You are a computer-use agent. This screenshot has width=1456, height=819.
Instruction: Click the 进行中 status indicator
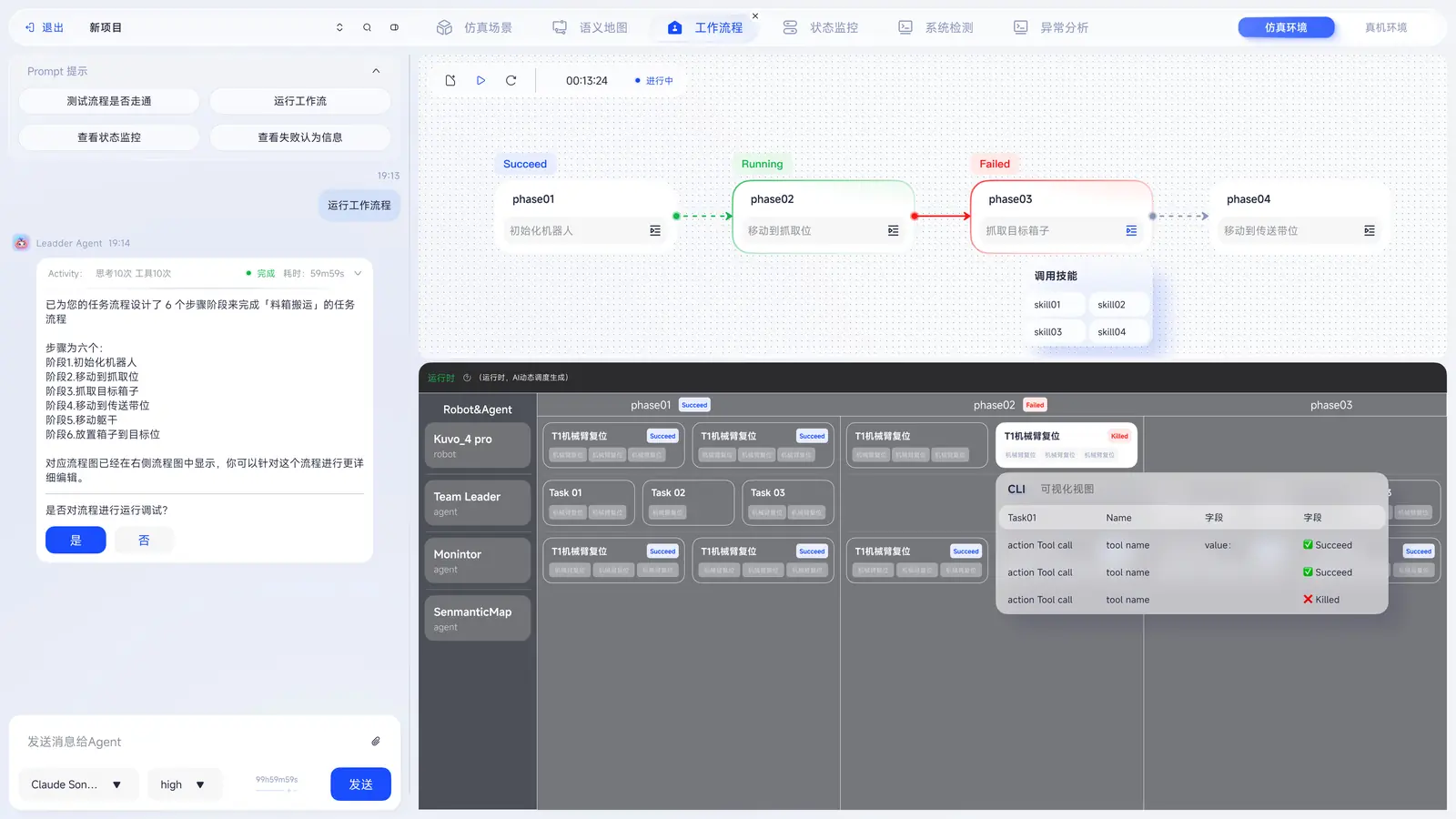[x=654, y=81]
